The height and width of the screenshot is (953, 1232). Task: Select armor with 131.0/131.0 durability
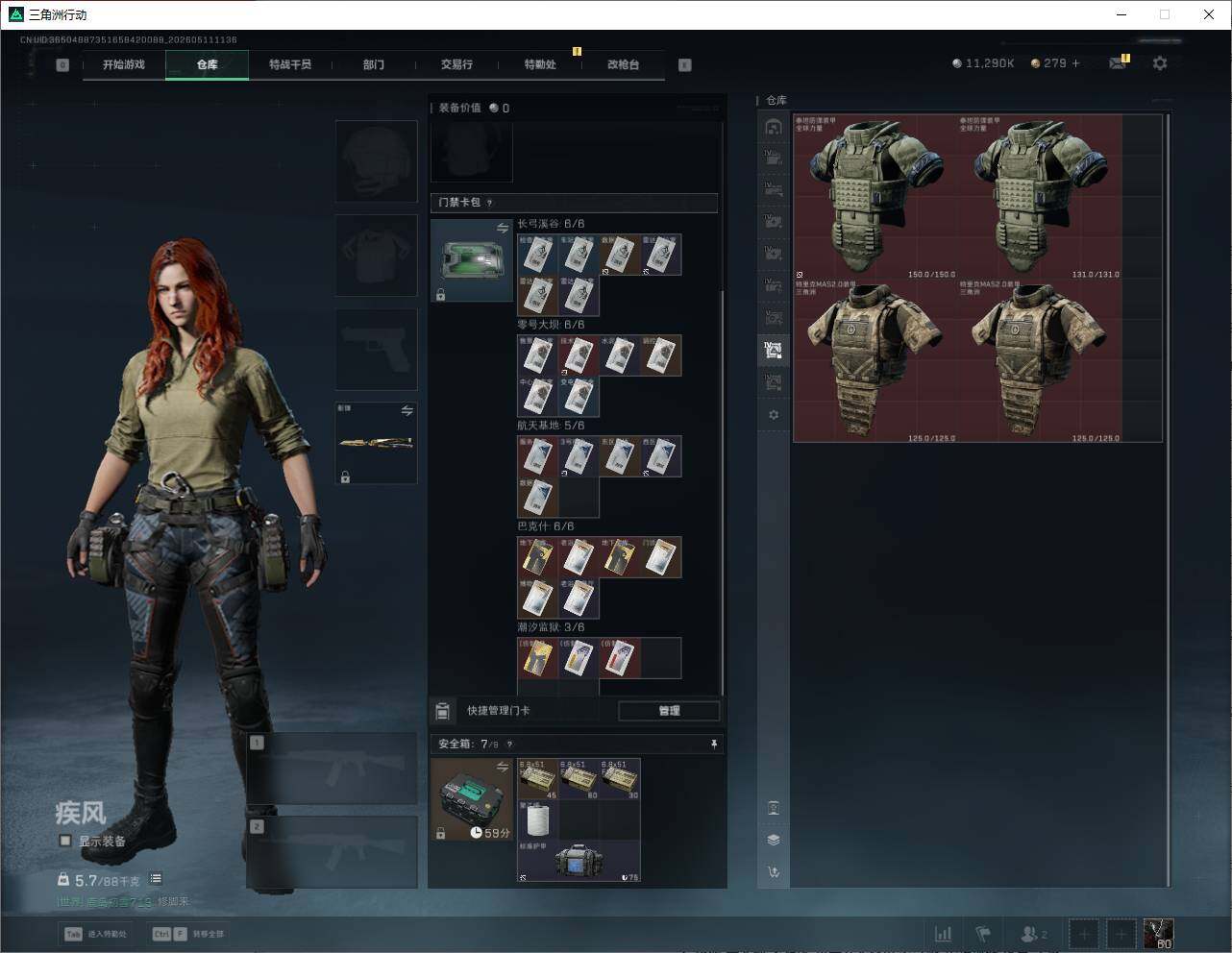1040,197
